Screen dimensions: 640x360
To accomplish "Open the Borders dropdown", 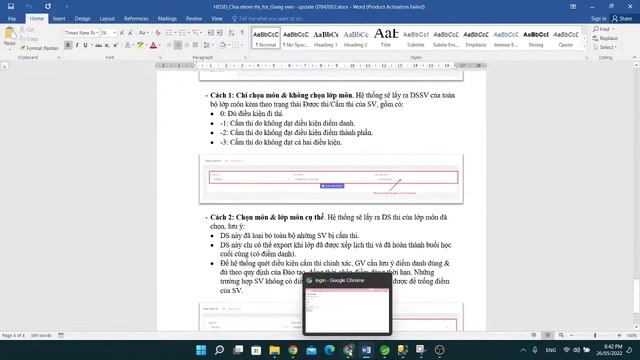I will click(x=237, y=45).
